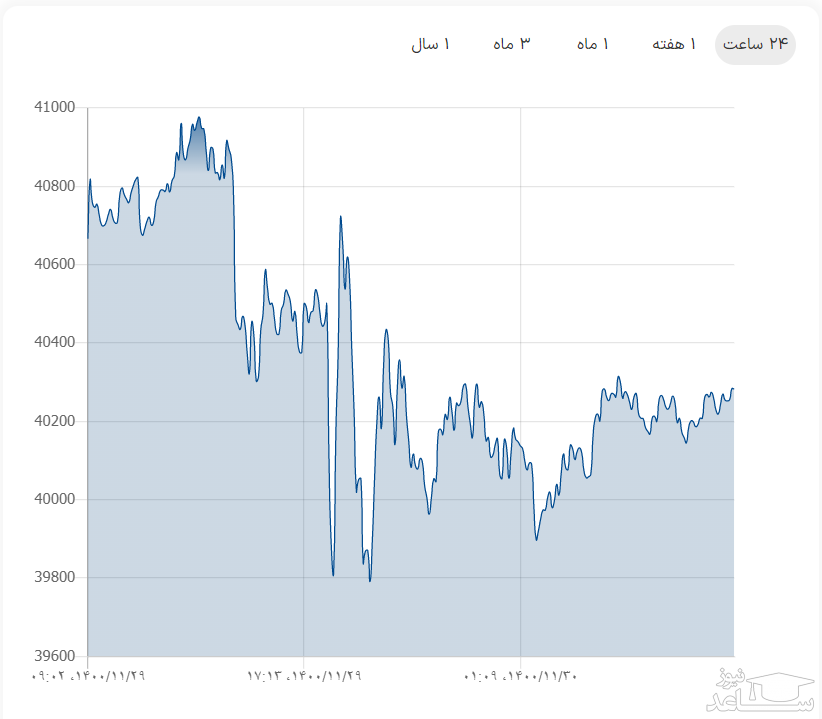Image resolution: width=822 pixels, height=719 pixels.
Task: Click the sharp spike above 40700 after 17:13
Action: pyautogui.click(x=341, y=217)
